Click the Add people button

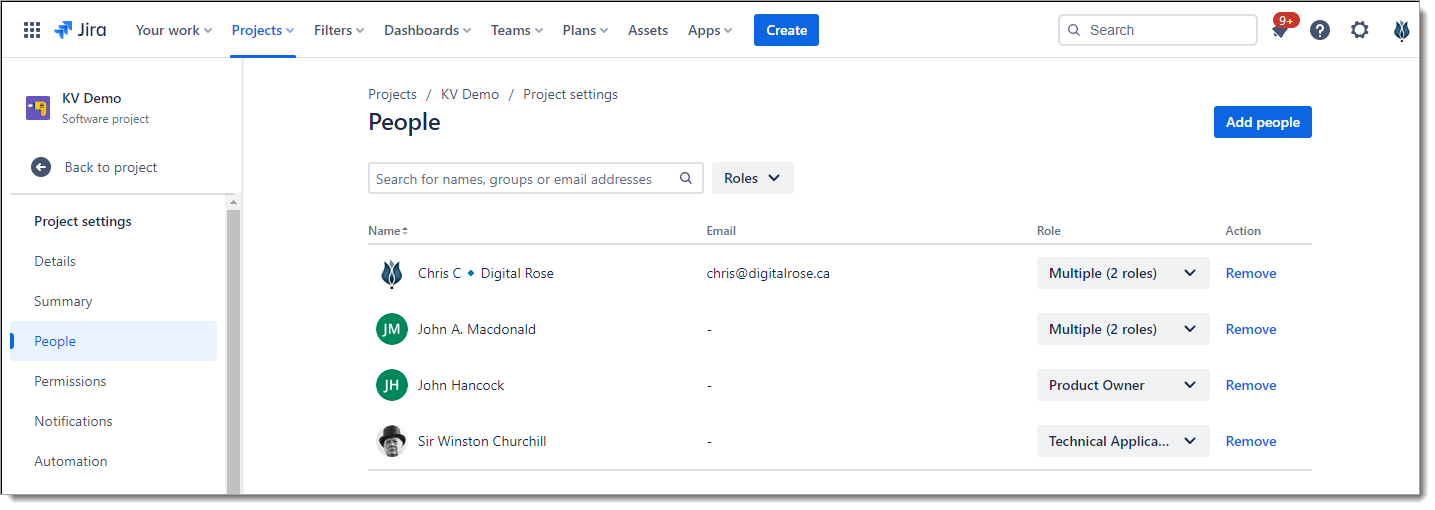(1262, 122)
